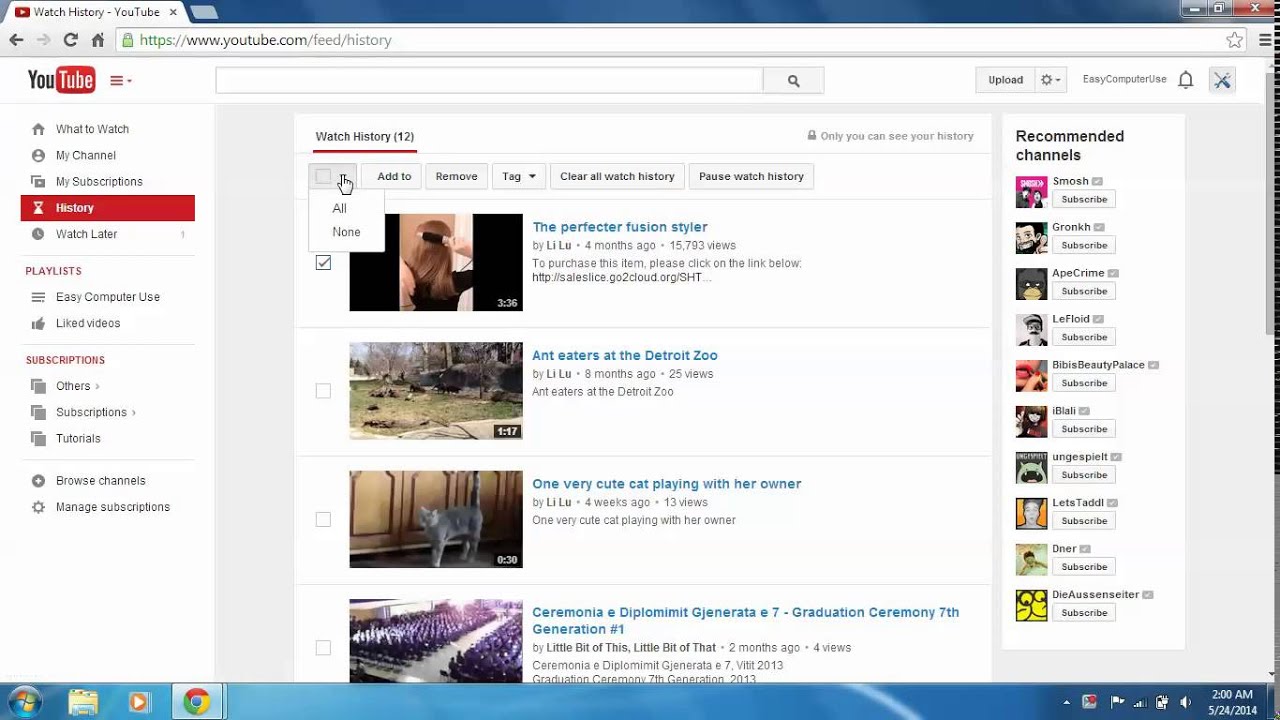
Task: Click the volume speaker tray icon
Action: click(x=1185, y=702)
